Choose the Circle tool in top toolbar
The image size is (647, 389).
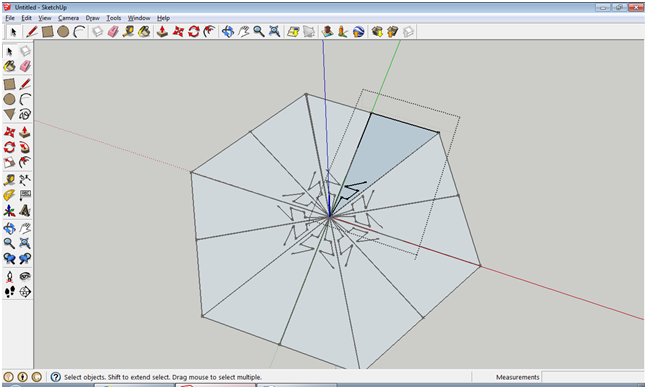coord(63,31)
